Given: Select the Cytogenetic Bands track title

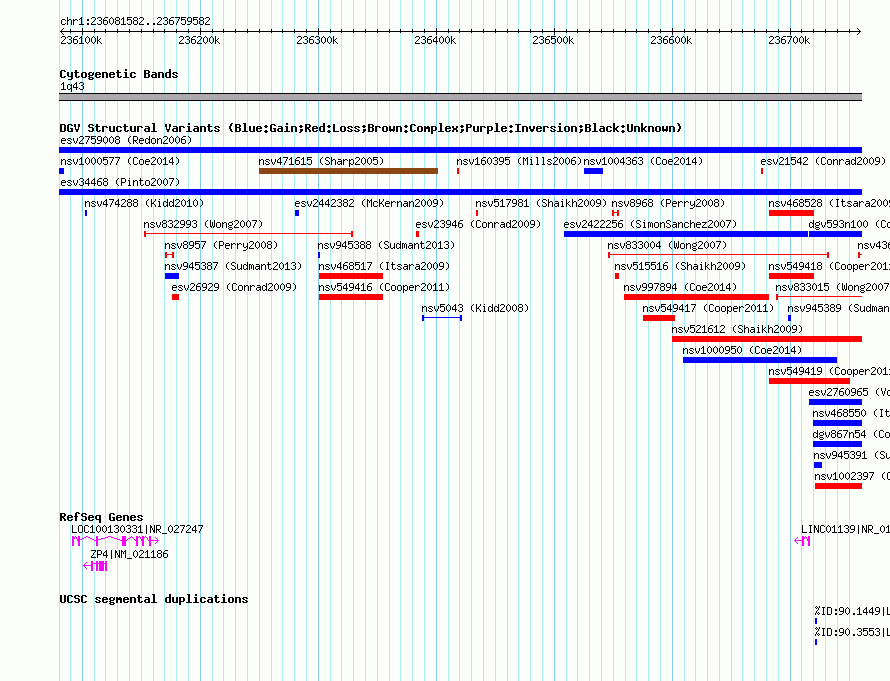Looking at the screenshot, I should [119, 74].
